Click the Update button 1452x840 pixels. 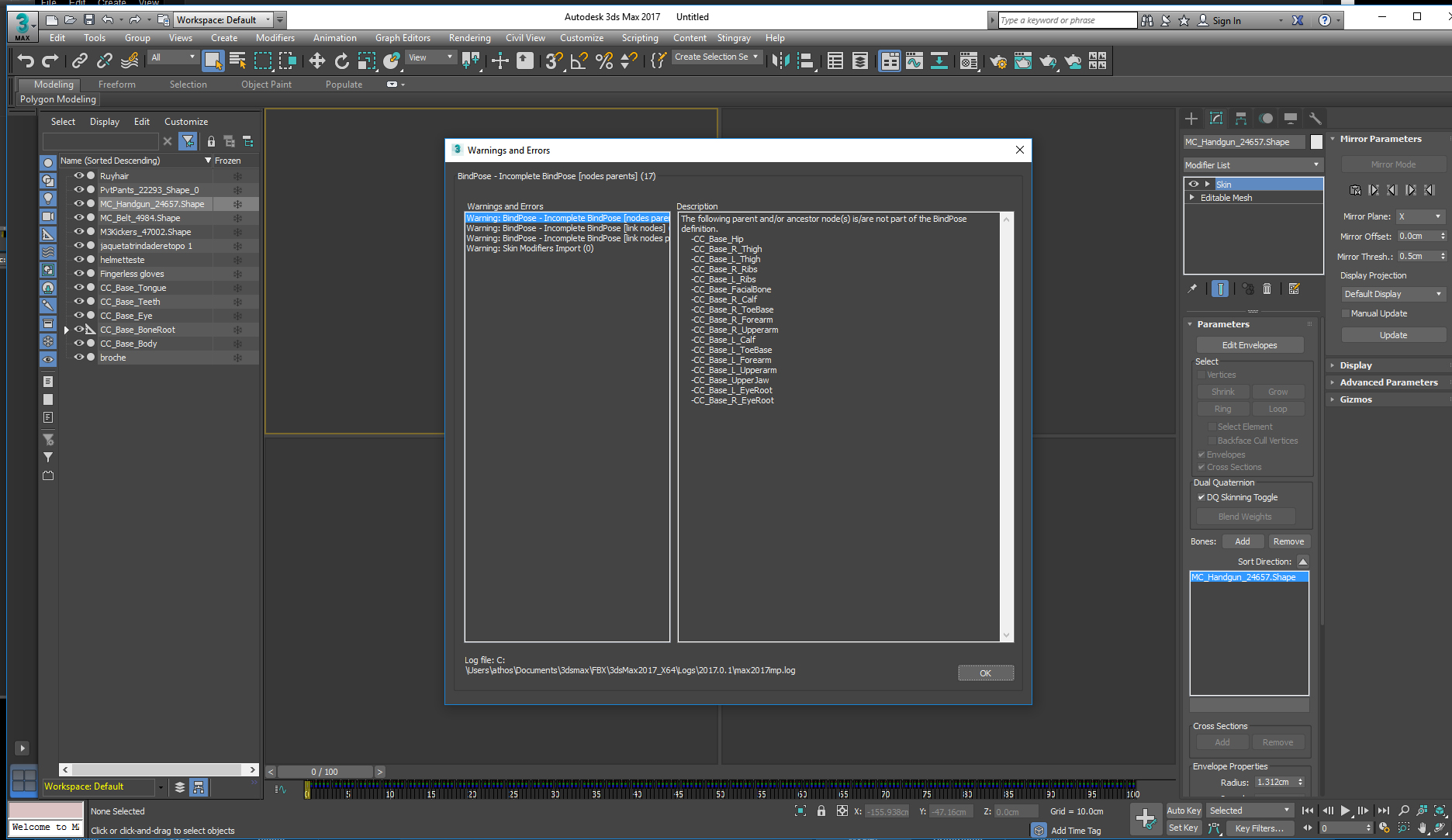(1393, 335)
